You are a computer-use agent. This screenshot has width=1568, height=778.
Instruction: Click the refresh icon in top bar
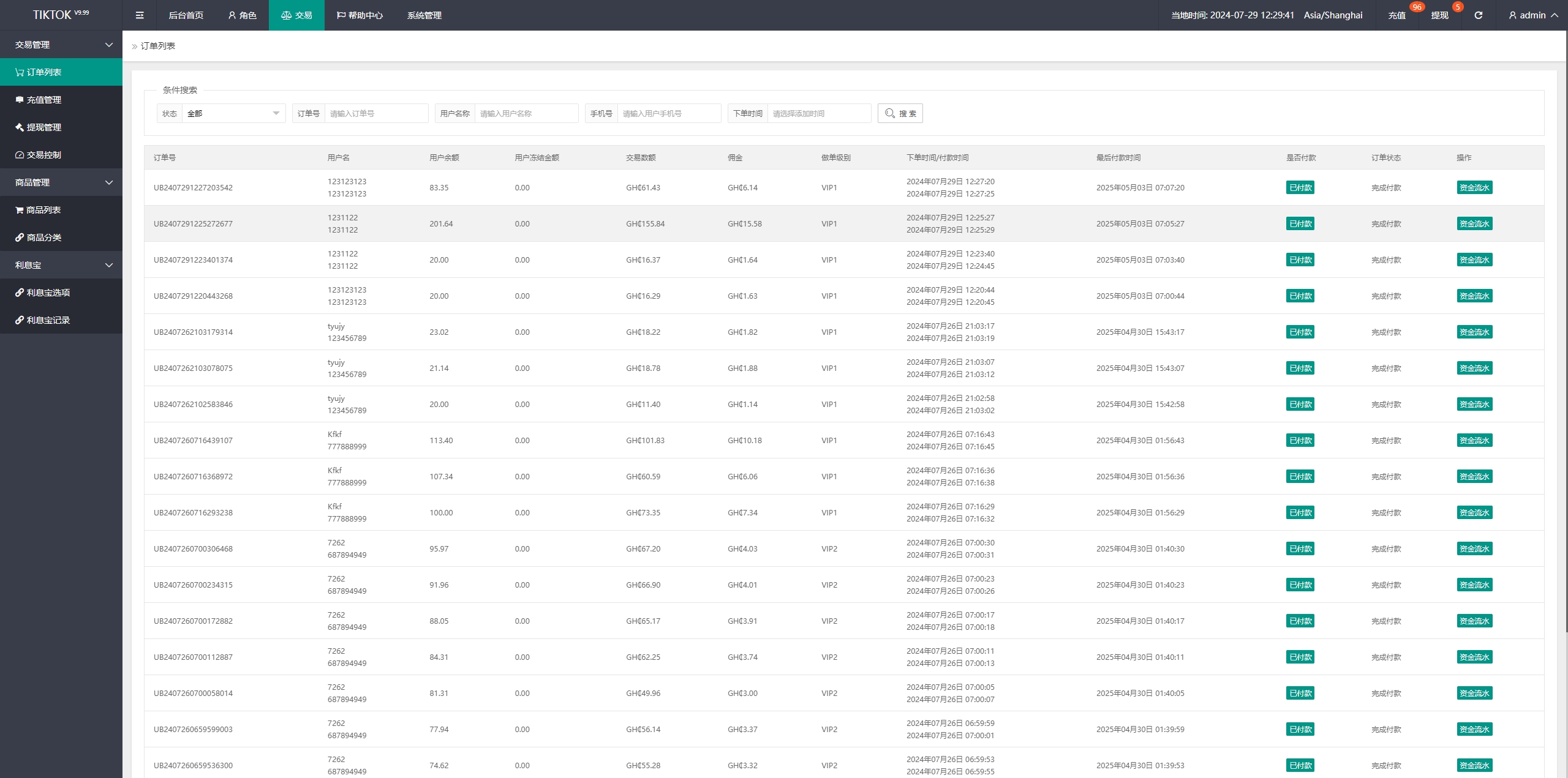[x=1478, y=15]
